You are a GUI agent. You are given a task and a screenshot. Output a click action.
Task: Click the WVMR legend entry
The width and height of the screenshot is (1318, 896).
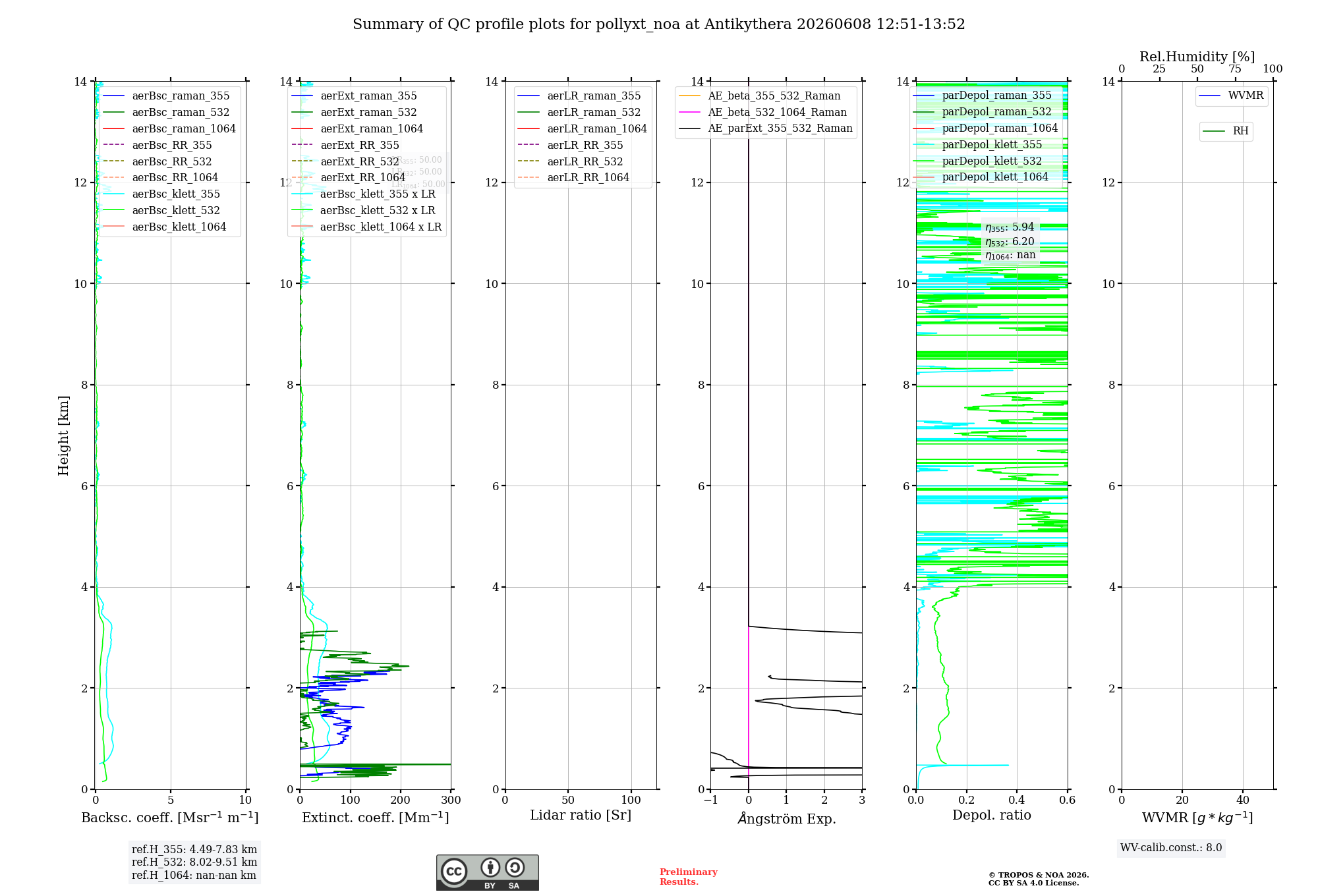pos(1232,96)
